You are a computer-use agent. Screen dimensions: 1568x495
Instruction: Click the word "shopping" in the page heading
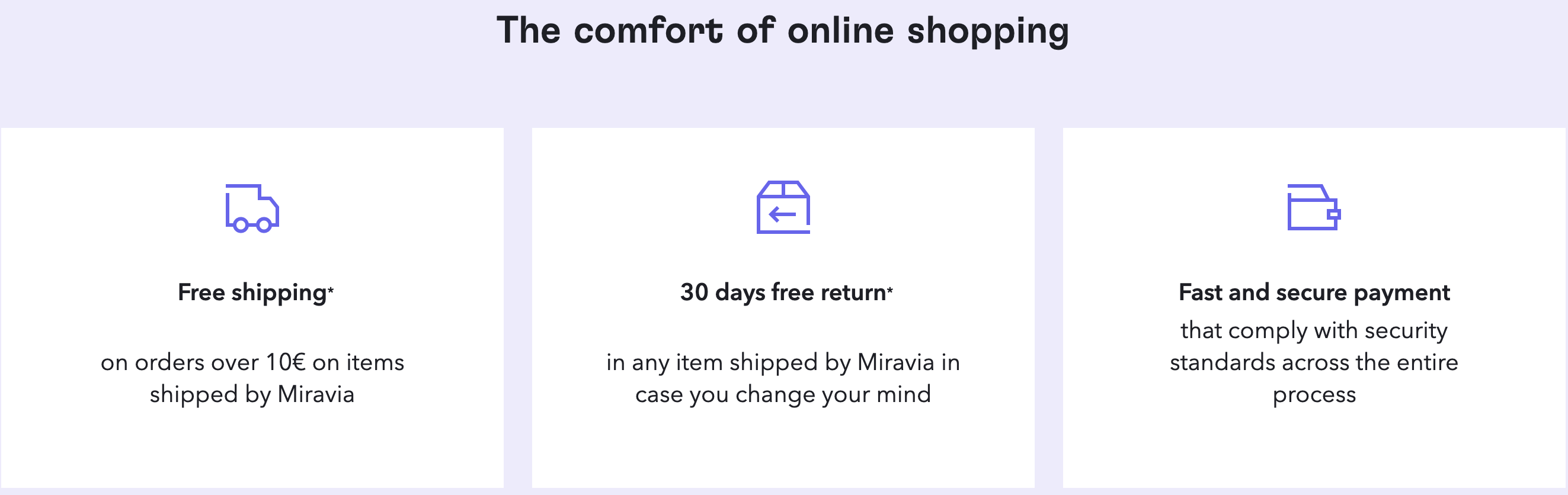pyautogui.click(x=987, y=31)
